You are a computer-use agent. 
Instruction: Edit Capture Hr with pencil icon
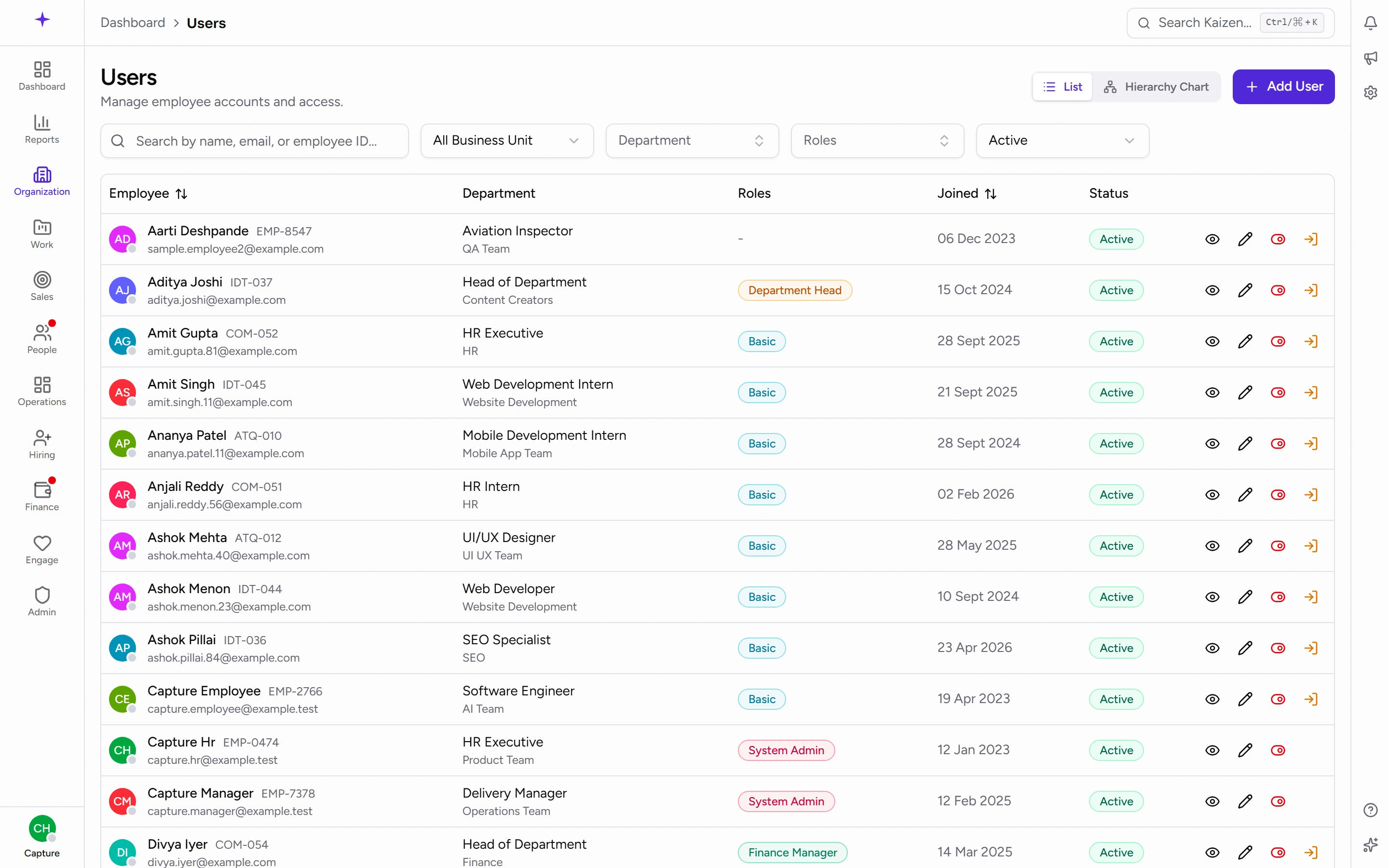tap(1245, 750)
